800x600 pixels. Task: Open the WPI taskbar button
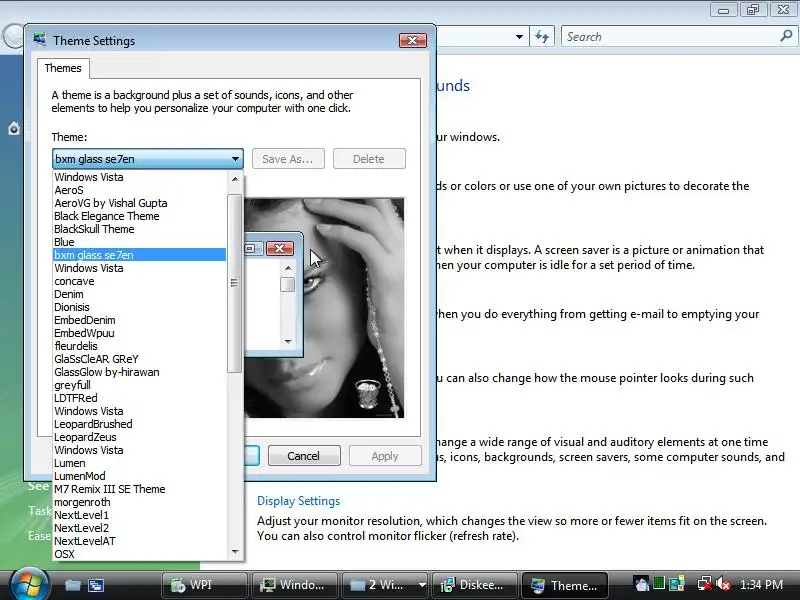204,585
